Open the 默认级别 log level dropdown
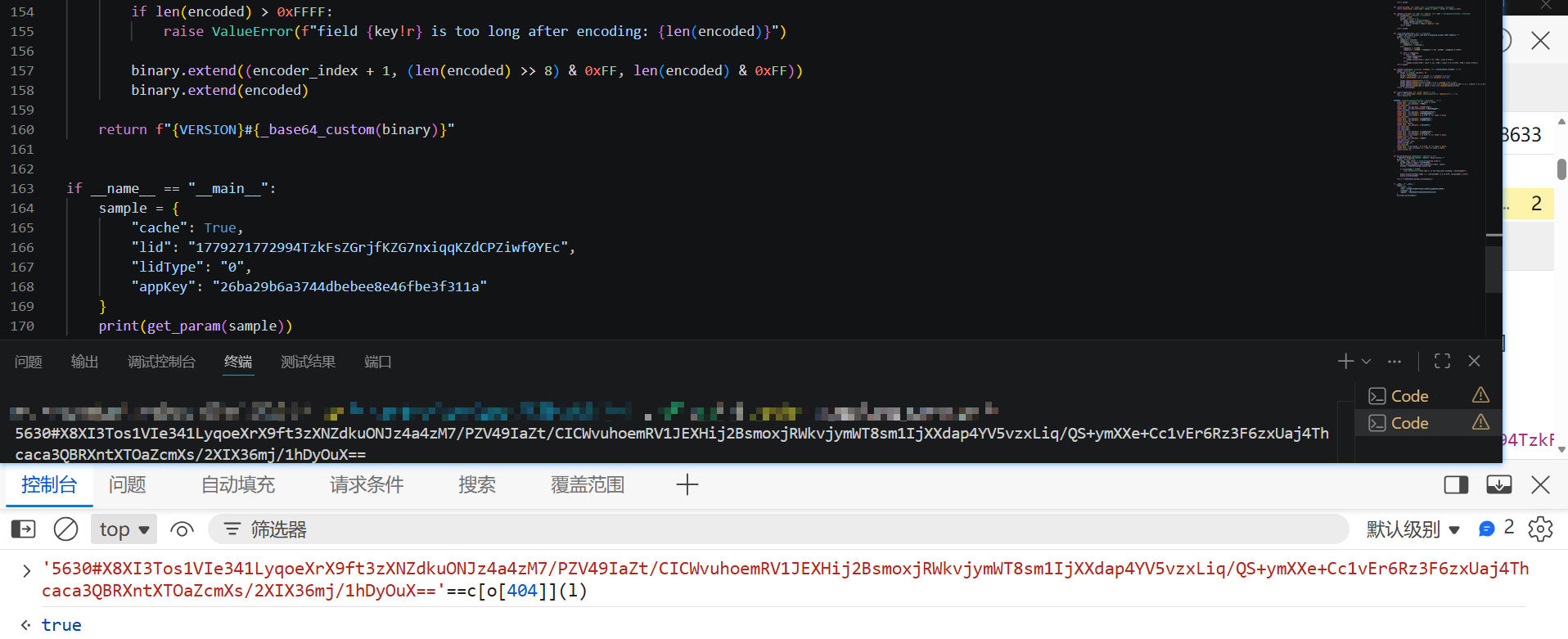Screen dimensions: 1568x639 (x=1413, y=529)
